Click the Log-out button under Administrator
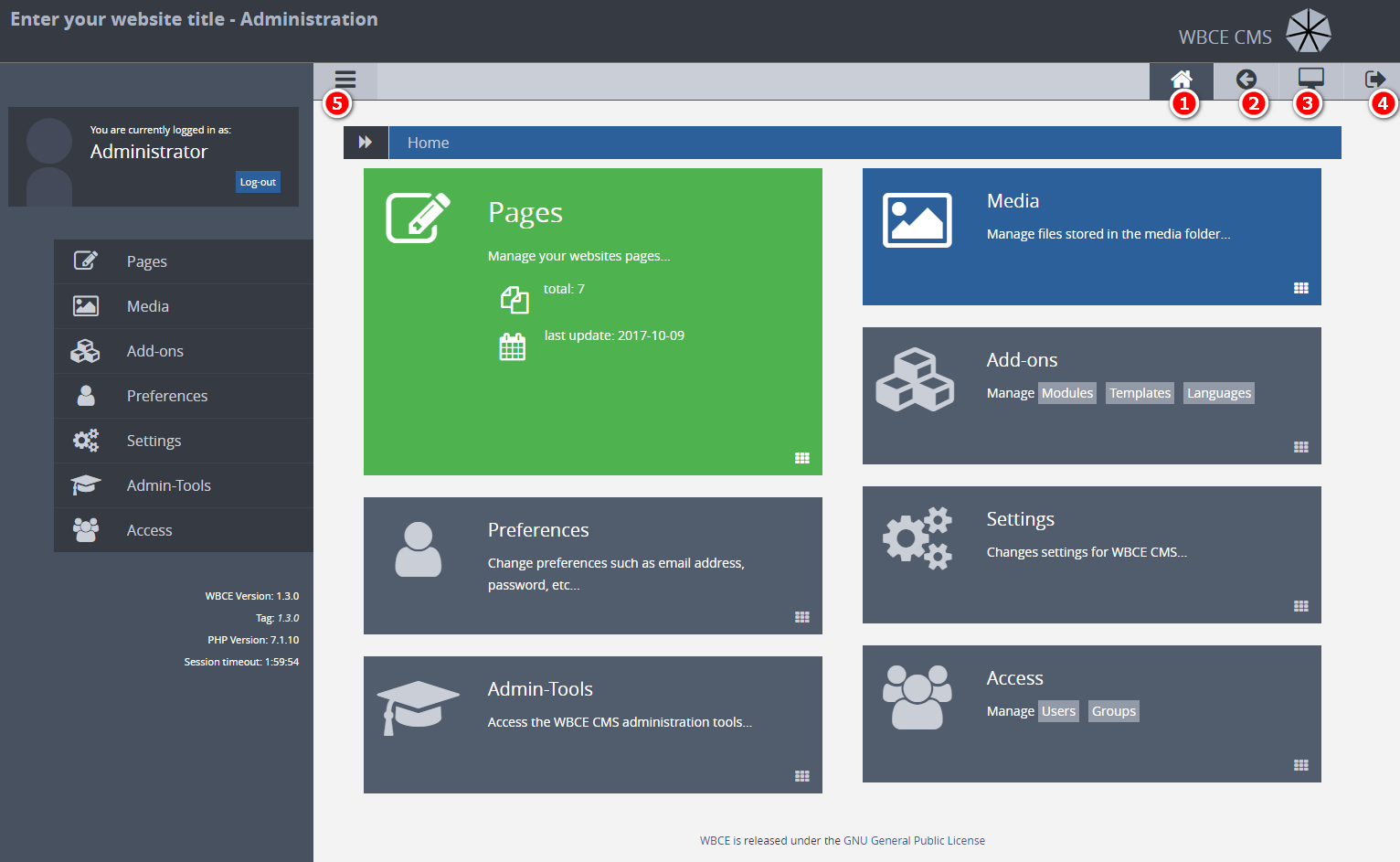The image size is (1400, 862). click(258, 182)
